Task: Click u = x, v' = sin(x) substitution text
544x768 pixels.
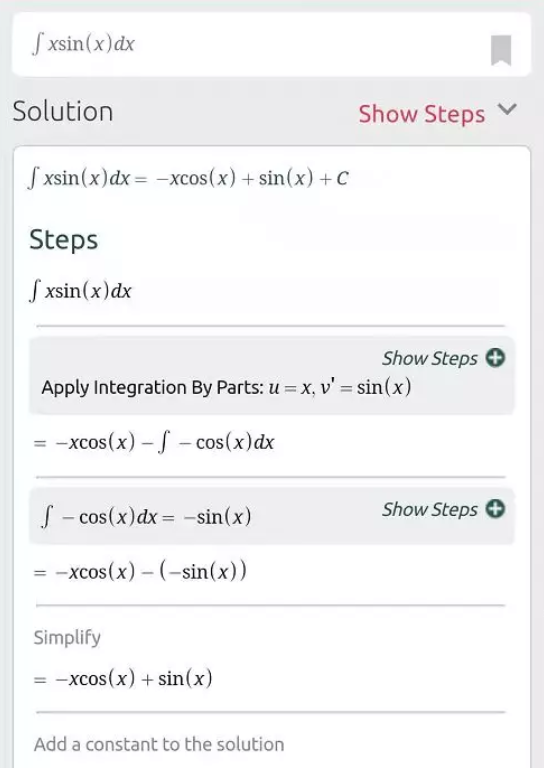Action: click(x=339, y=387)
